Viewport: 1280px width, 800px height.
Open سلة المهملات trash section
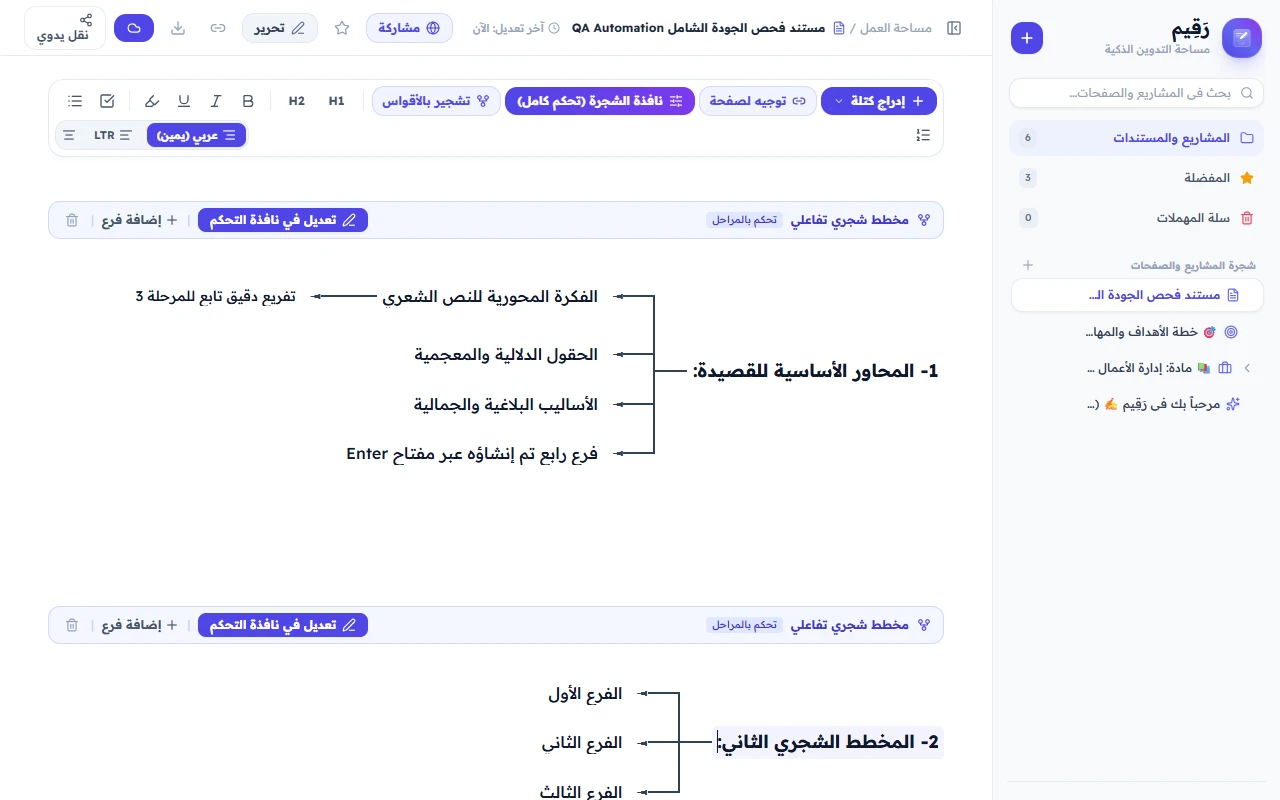[x=1136, y=218]
